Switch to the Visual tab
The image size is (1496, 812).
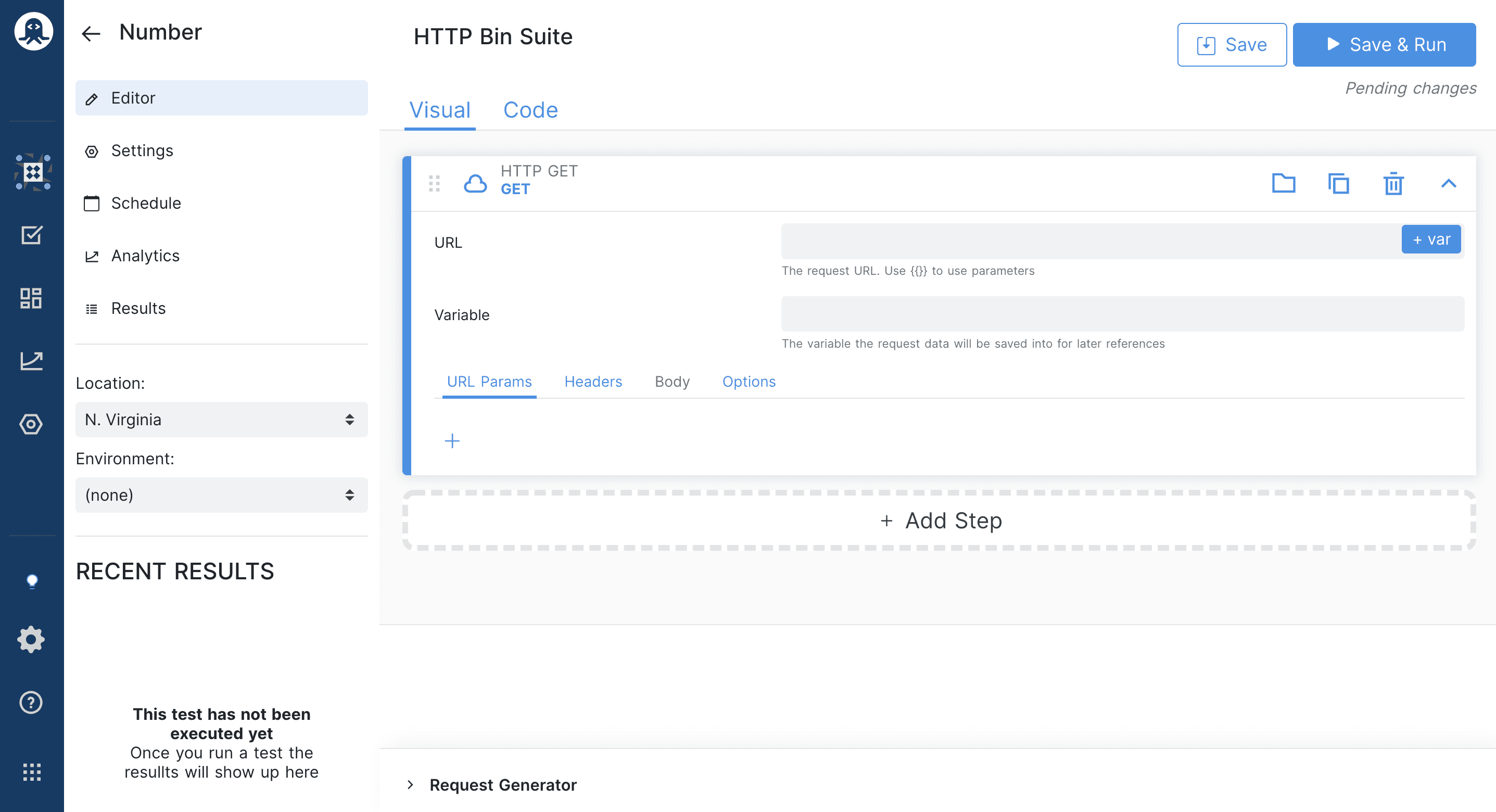pos(440,110)
